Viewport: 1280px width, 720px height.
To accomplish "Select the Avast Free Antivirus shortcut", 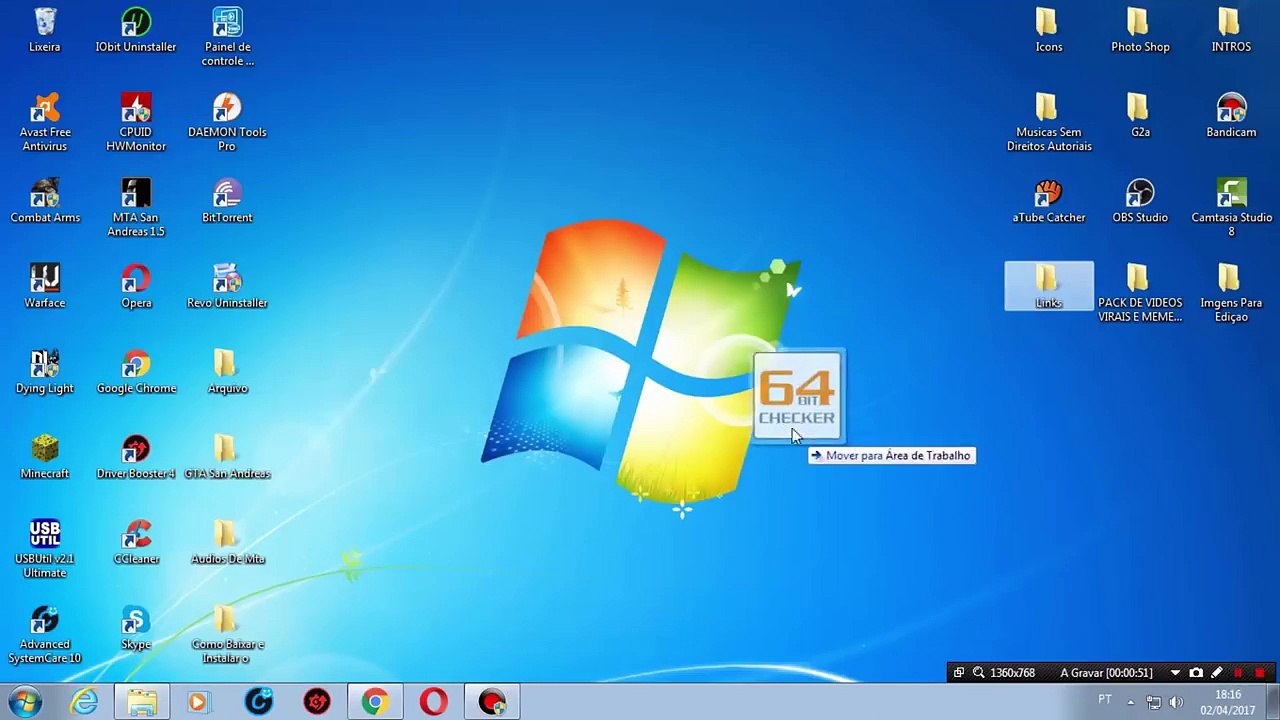I will pyautogui.click(x=45, y=122).
